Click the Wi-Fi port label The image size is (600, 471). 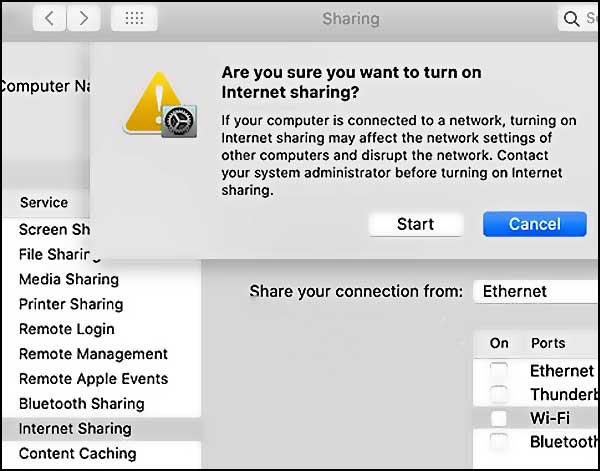pyautogui.click(x=550, y=418)
